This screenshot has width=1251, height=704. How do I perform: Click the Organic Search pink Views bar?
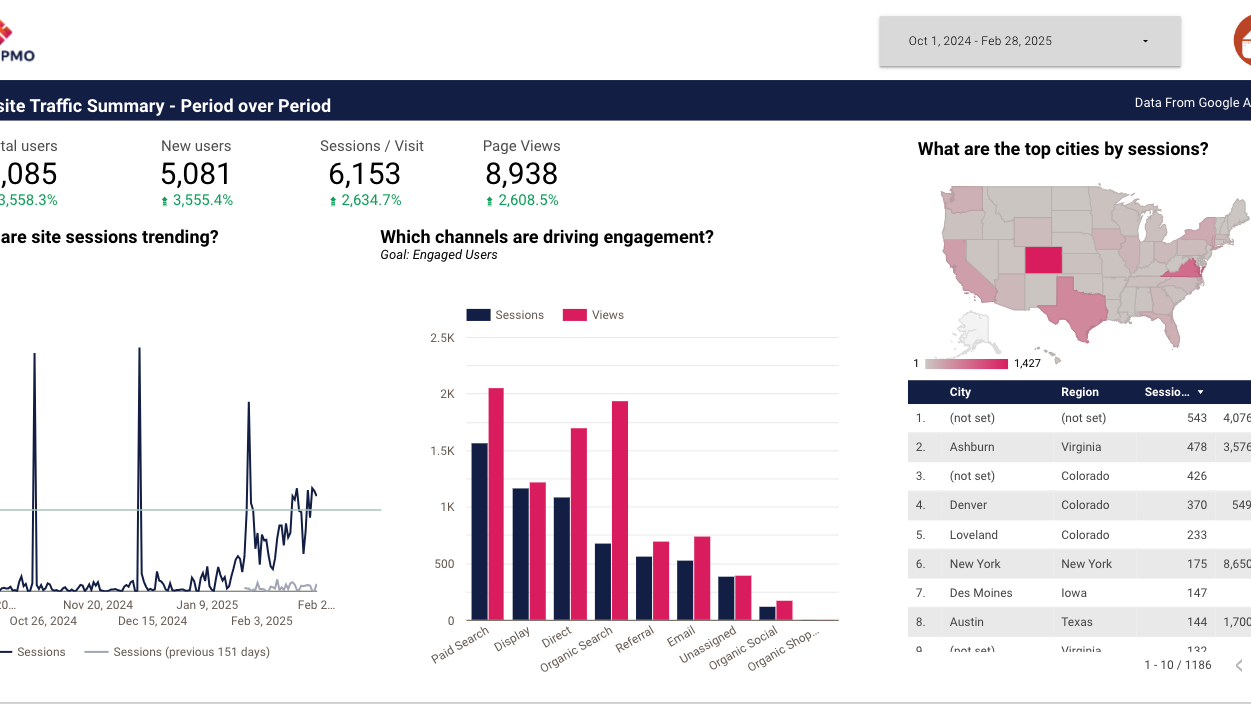(620, 510)
